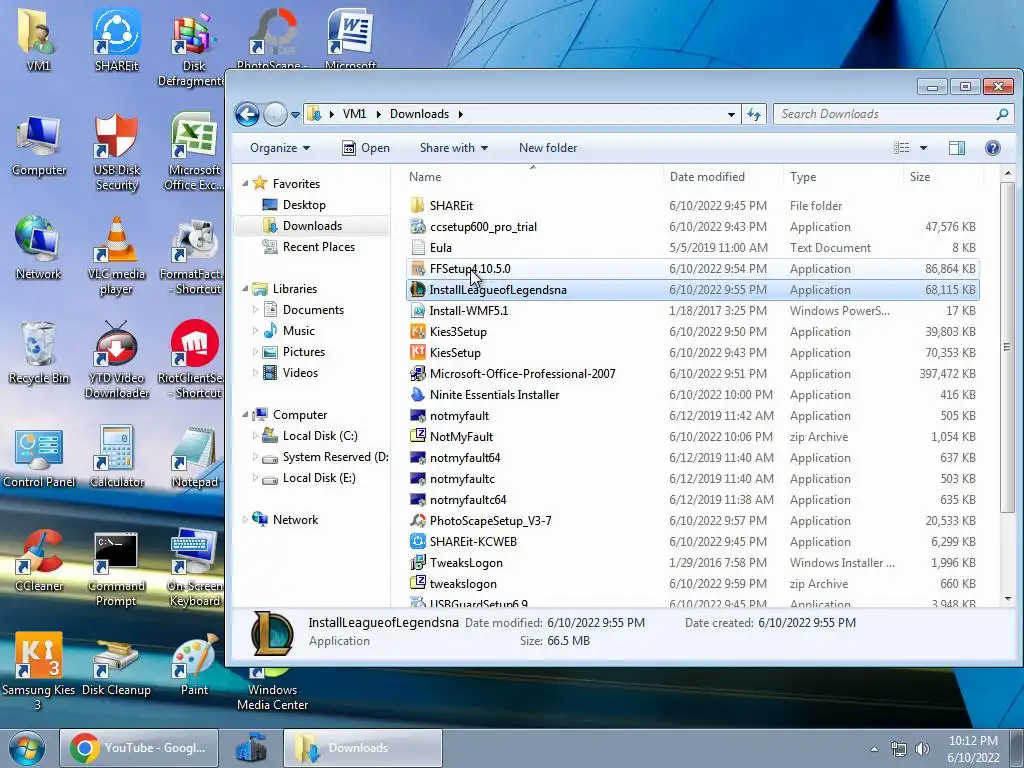Expand the Documents library node
This screenshot has height=768, width=1024.
coord(255,310)
